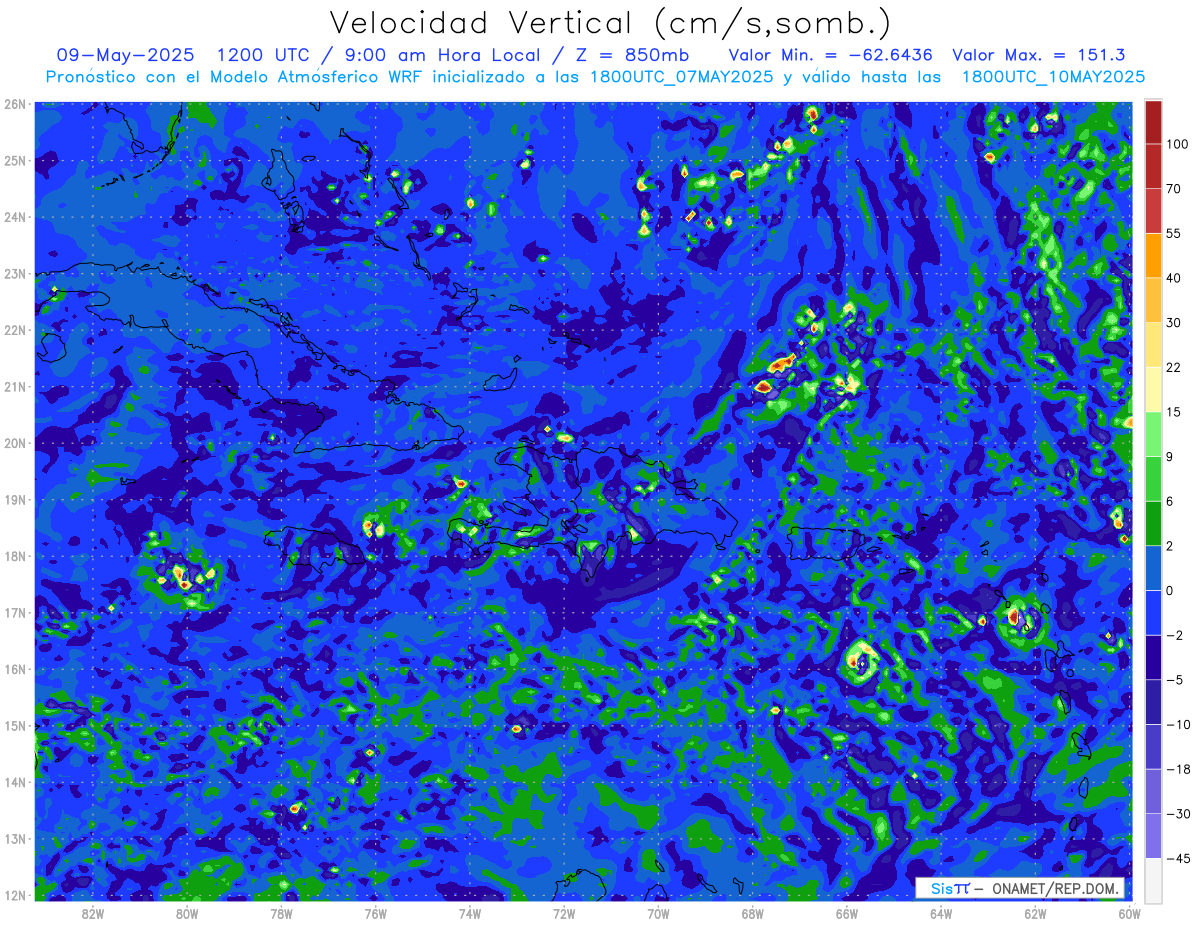This screenshot has height=927, width=1200.
Task: Click the dark red band above 100
Action: point(1153,122)
